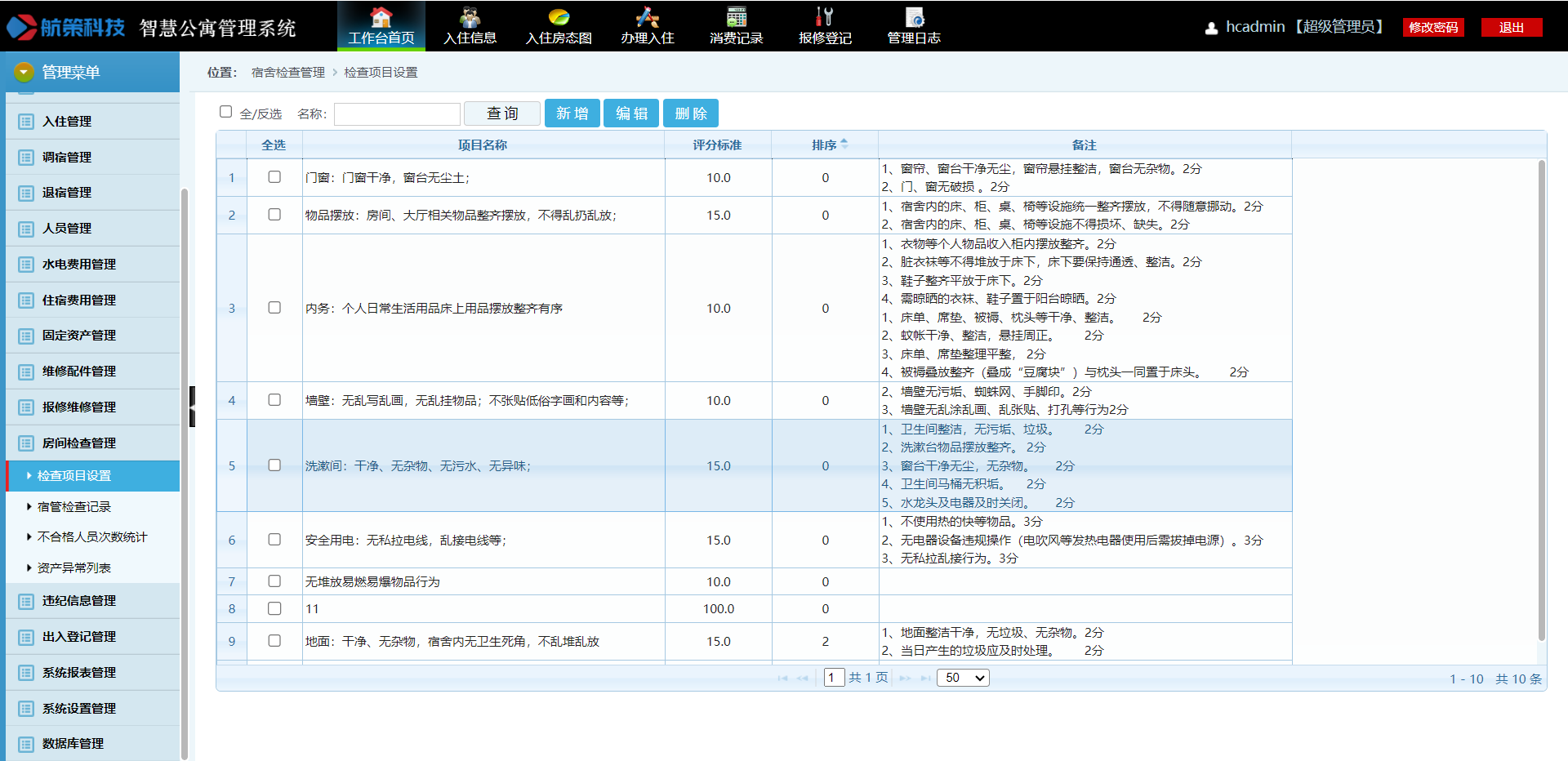This screenshot has width=1568, height=761.
Task: Click the 管理菜单 round arrow icon
Action: [24, 73]
